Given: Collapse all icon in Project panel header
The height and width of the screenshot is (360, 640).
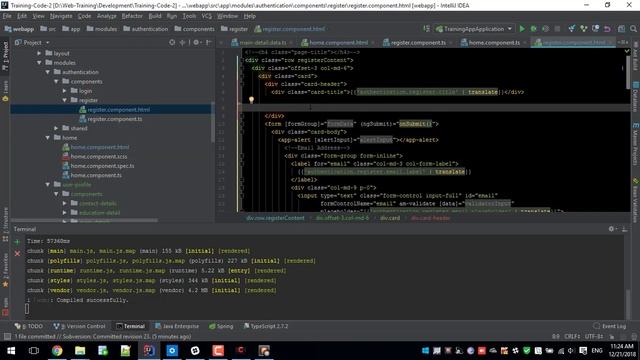Looking at the screenshot, I should tap(182, 42).
